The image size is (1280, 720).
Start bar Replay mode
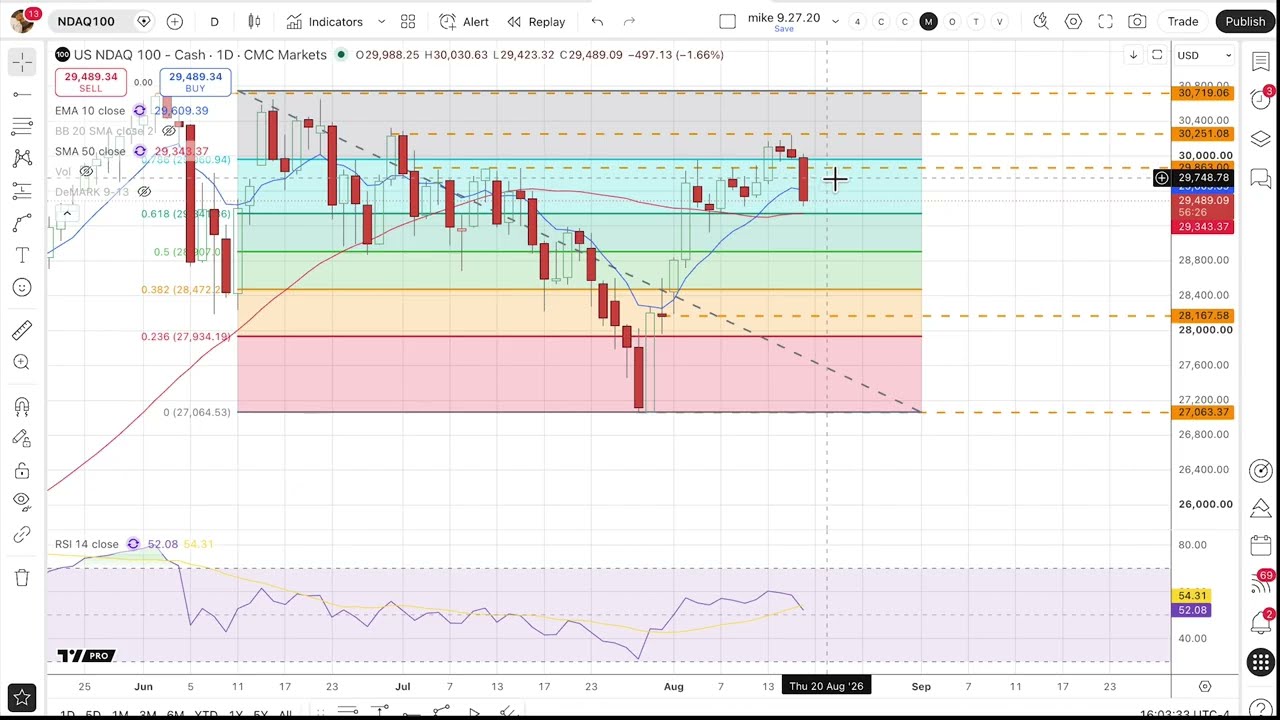pyautogui.click(x=536, y=21)
